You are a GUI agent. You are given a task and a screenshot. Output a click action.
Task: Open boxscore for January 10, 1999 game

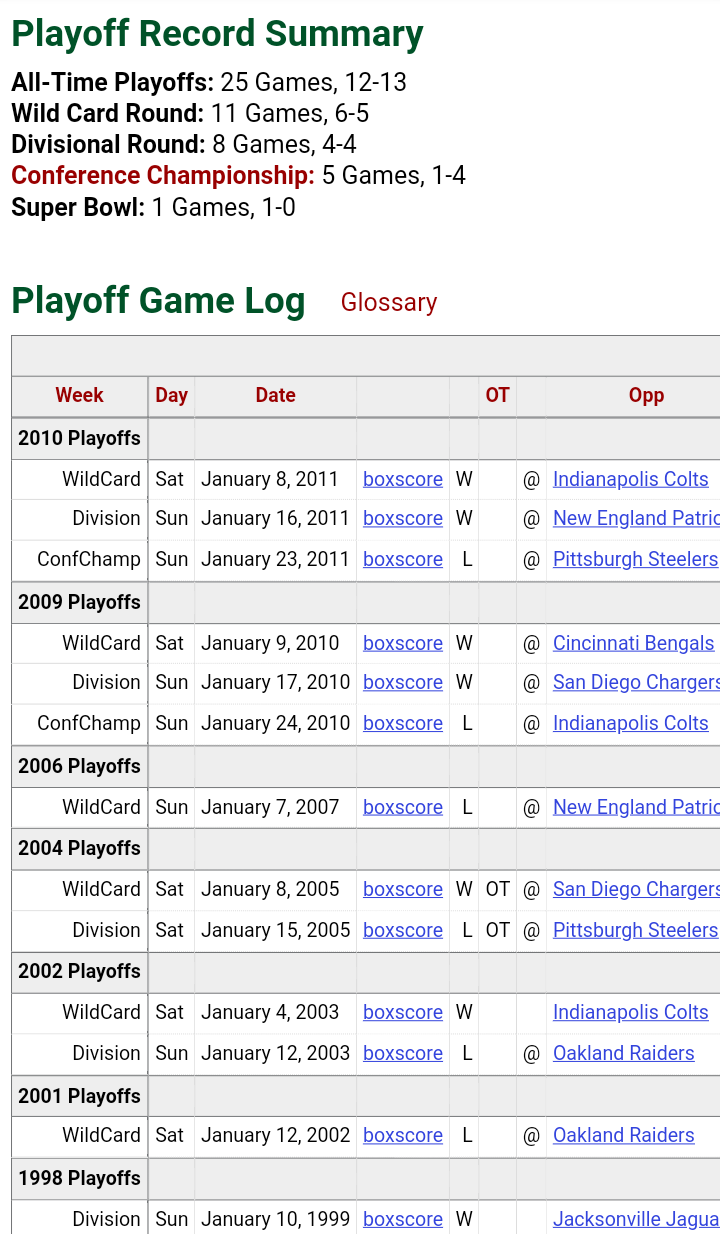click(x=403, y=1219)
